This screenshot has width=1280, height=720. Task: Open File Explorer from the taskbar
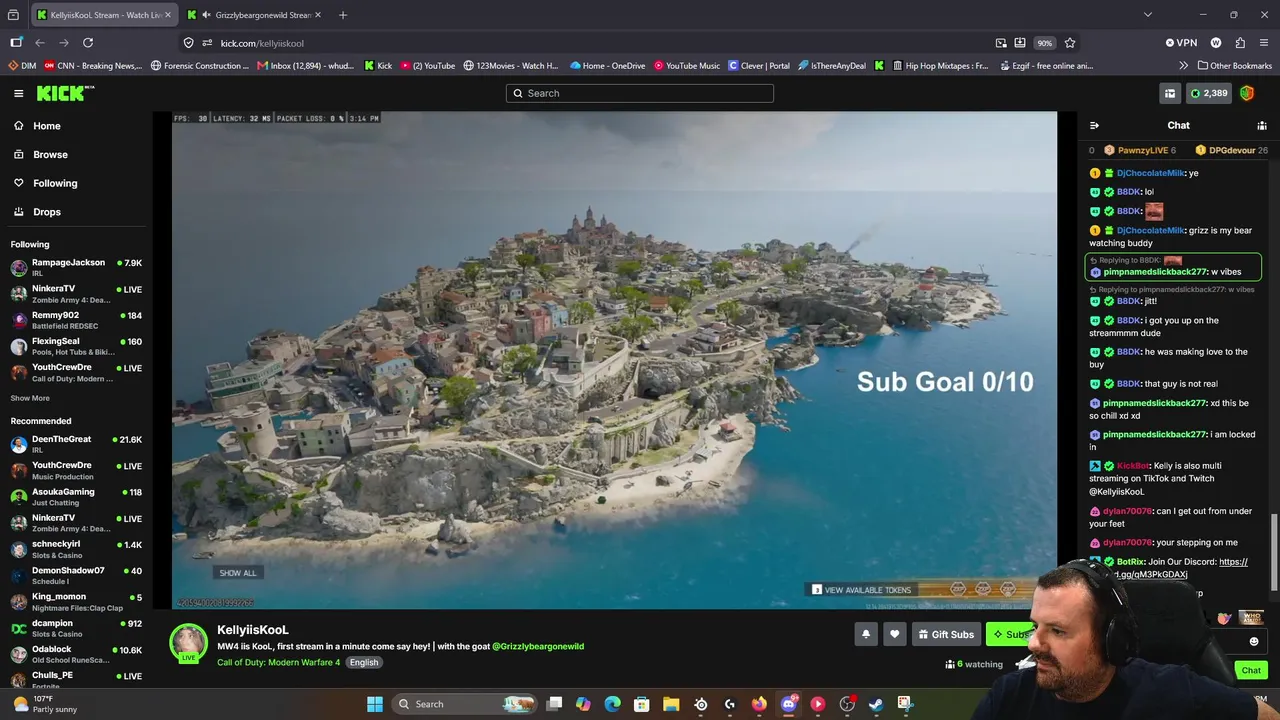671,704
